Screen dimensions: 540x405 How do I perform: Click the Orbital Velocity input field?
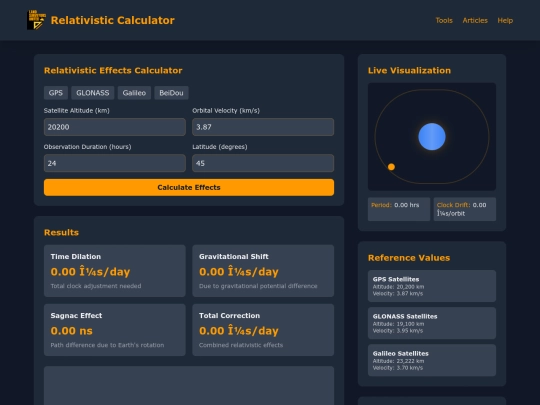[263, 127]
